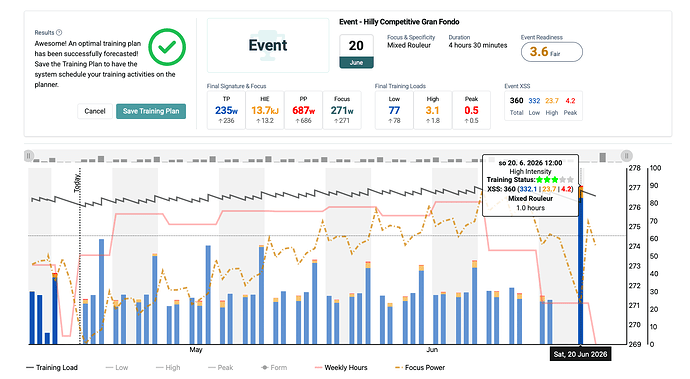Save the Training Plan
The image size is (690, 379).
[x=151, y=111]
